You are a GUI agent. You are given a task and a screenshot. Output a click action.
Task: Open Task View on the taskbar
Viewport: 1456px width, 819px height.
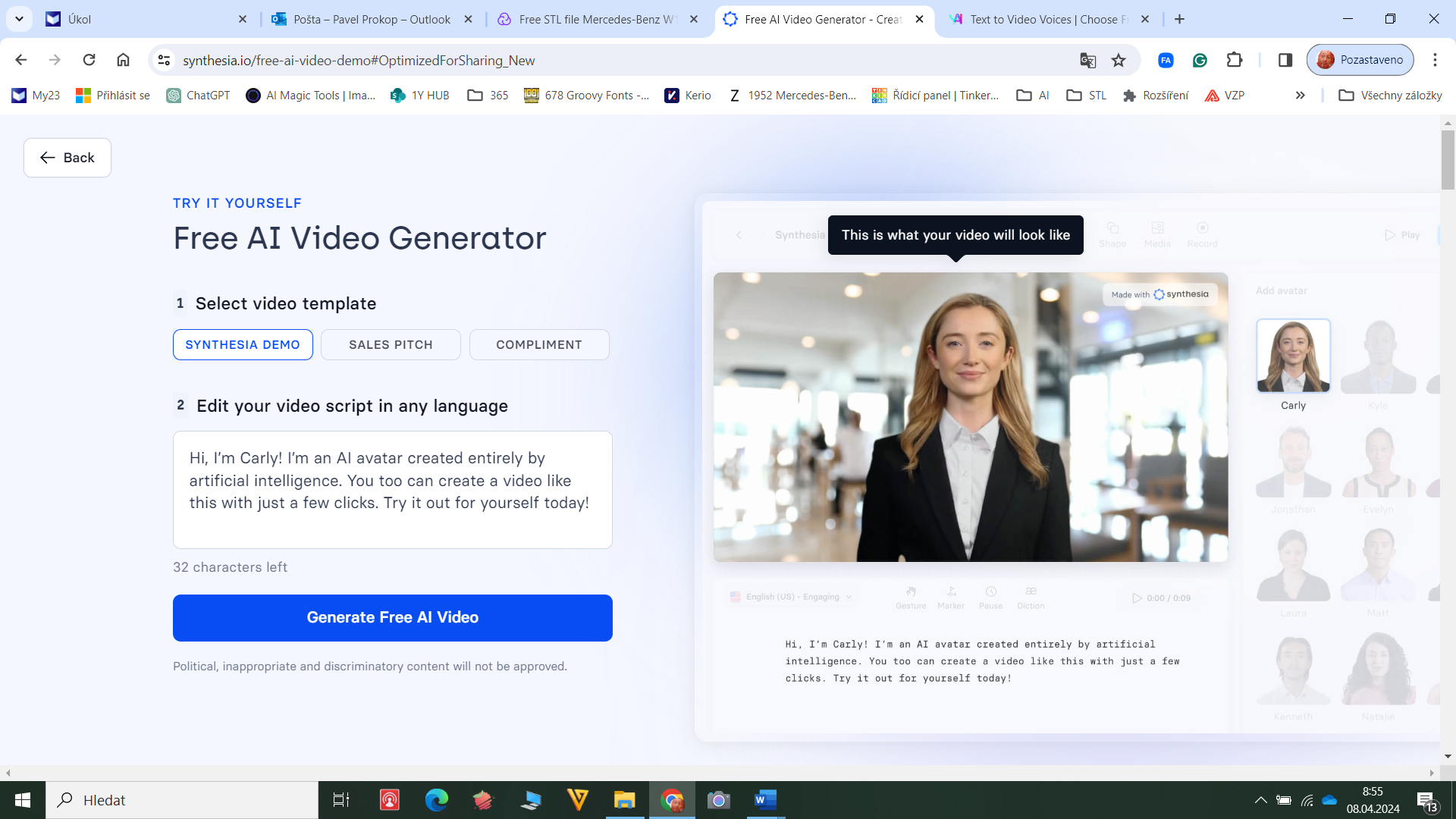pyautogui.click(x=341, y=800)
